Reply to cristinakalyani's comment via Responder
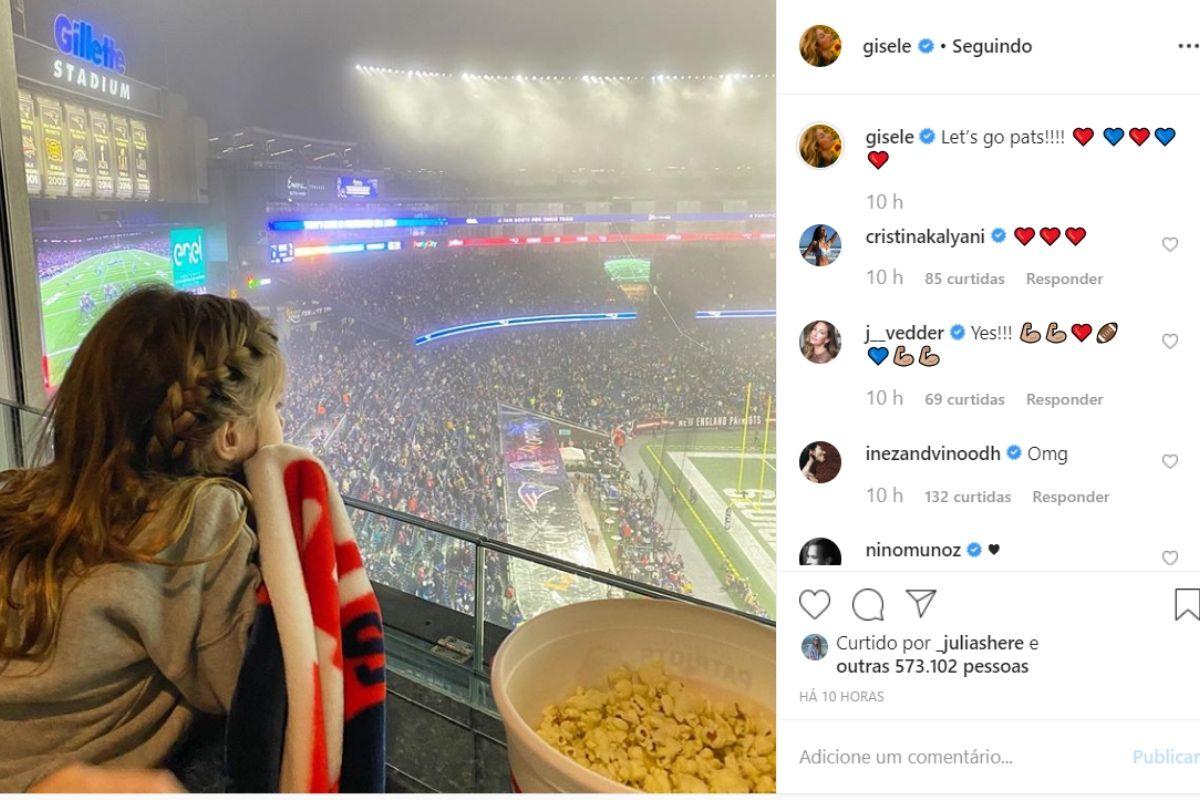This screenshot has height=800, width=1200. click(x=1064, y=279)
